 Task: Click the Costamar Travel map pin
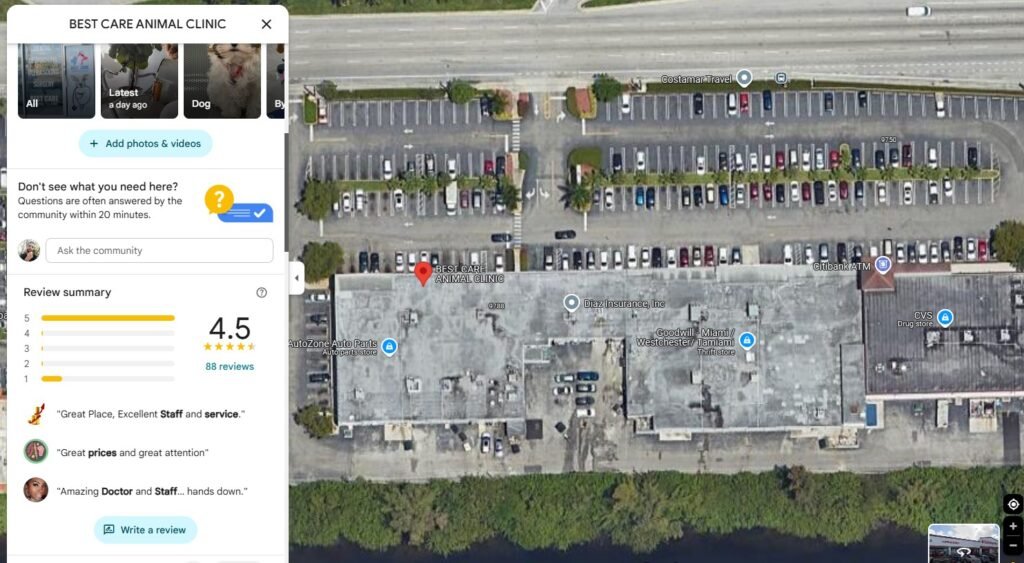click(x=744, y=78)
